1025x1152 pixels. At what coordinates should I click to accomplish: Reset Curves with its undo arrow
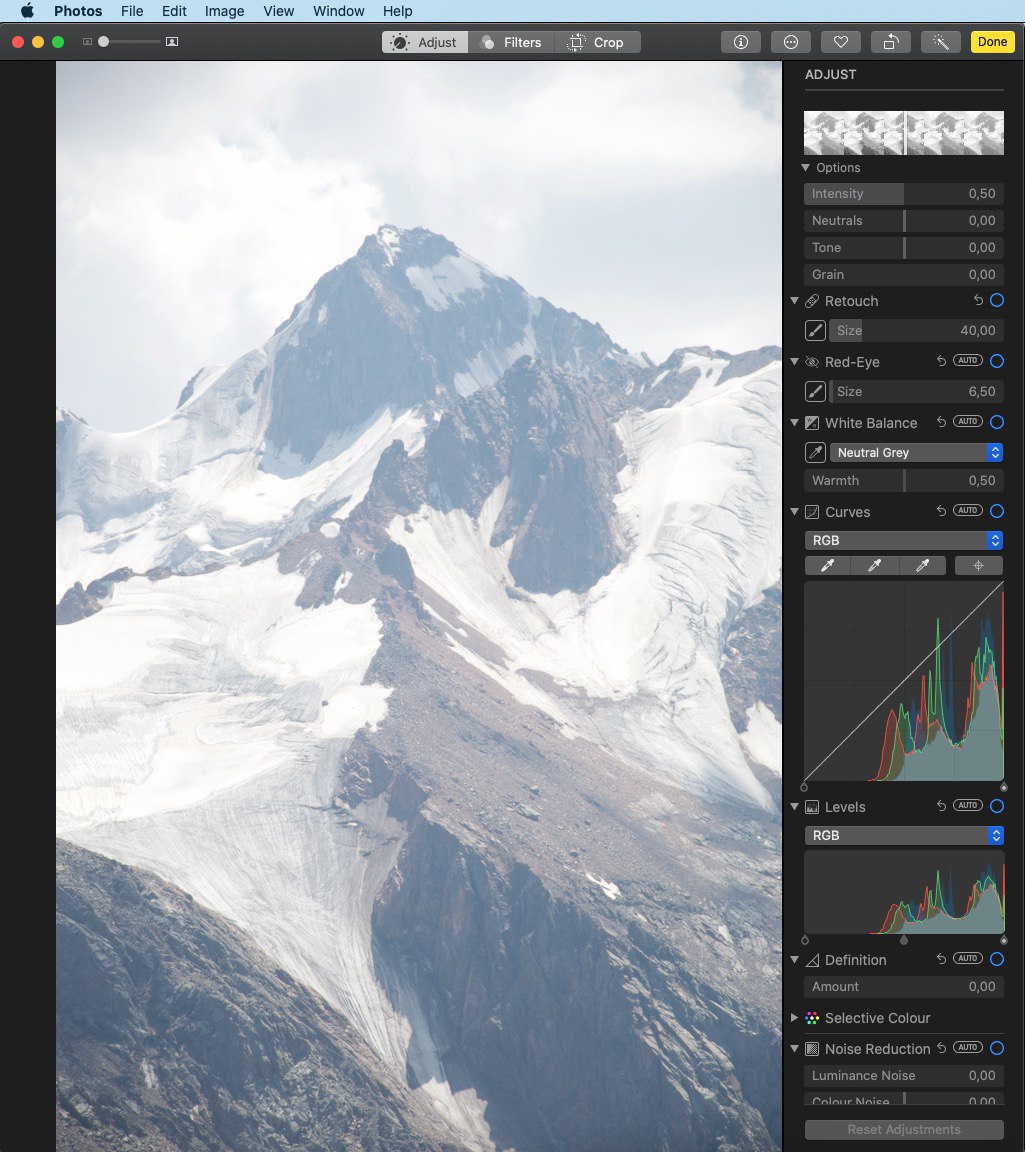click(x=941, y=511)
